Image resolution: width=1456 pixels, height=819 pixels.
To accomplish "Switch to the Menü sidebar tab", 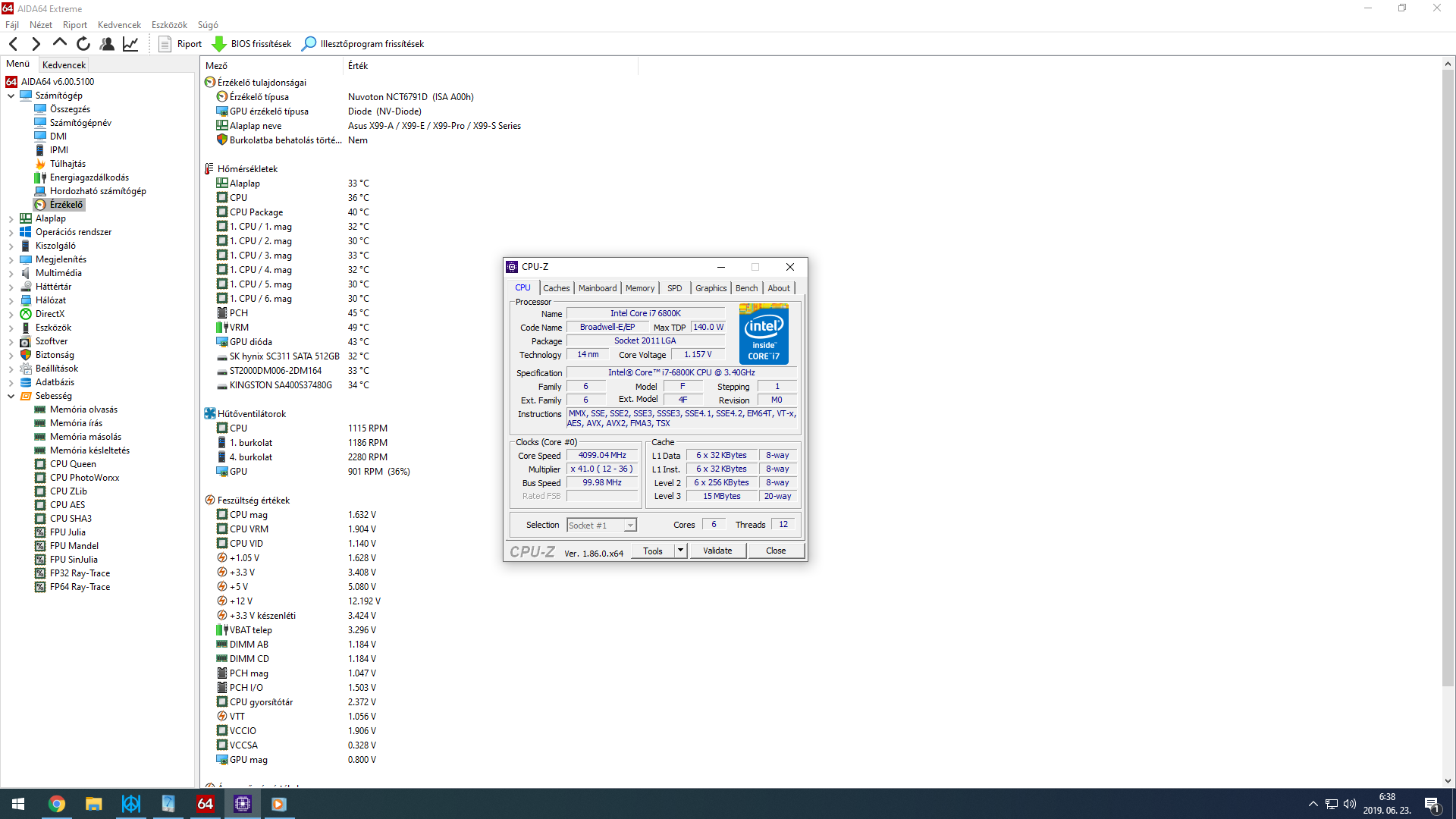I will [x=18, y=64].
